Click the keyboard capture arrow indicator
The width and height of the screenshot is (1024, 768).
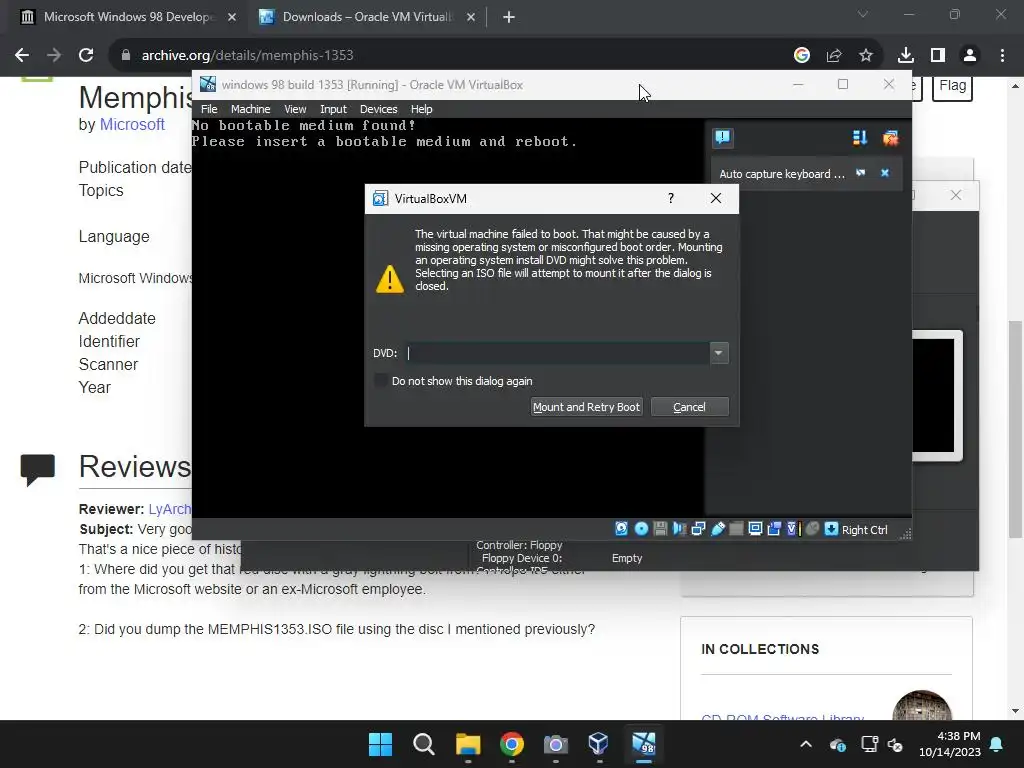click(831, 529)
